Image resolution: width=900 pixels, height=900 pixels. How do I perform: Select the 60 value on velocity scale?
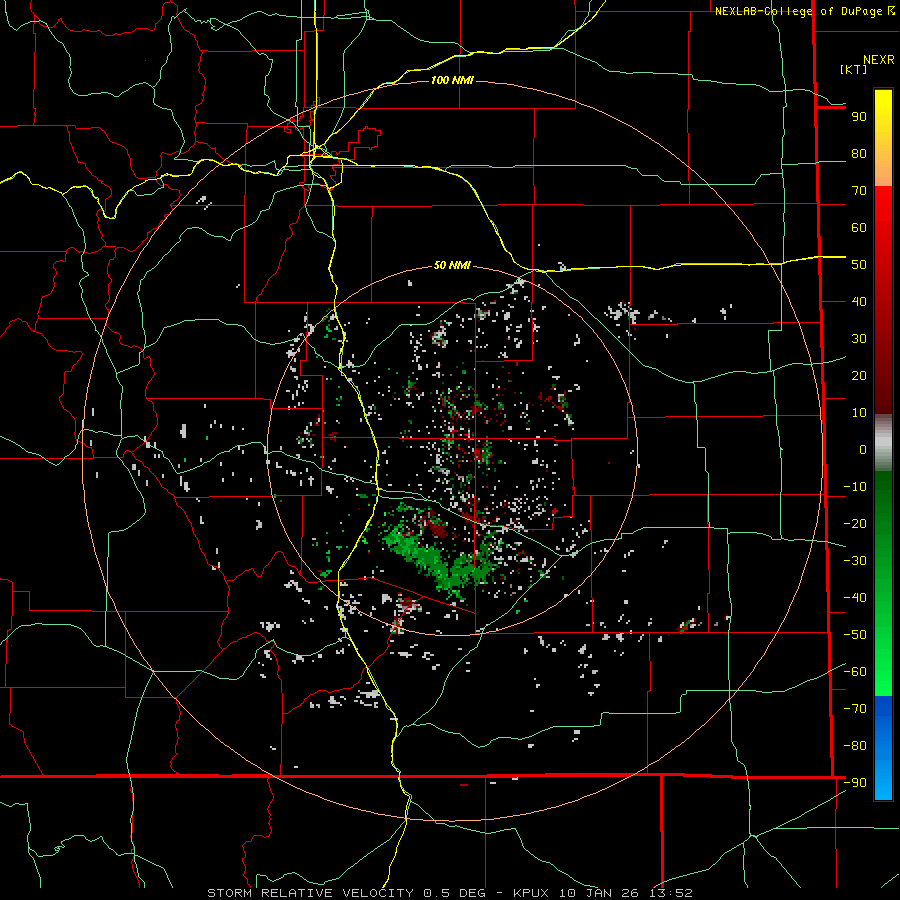(859, 228)
